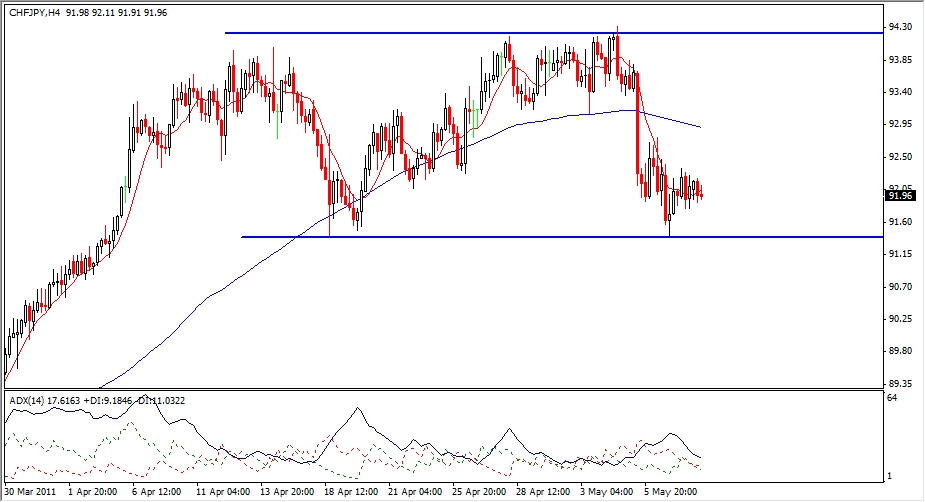Click the current price tag 91.96
Screen dimensions: 925x502
pos(900,195)
